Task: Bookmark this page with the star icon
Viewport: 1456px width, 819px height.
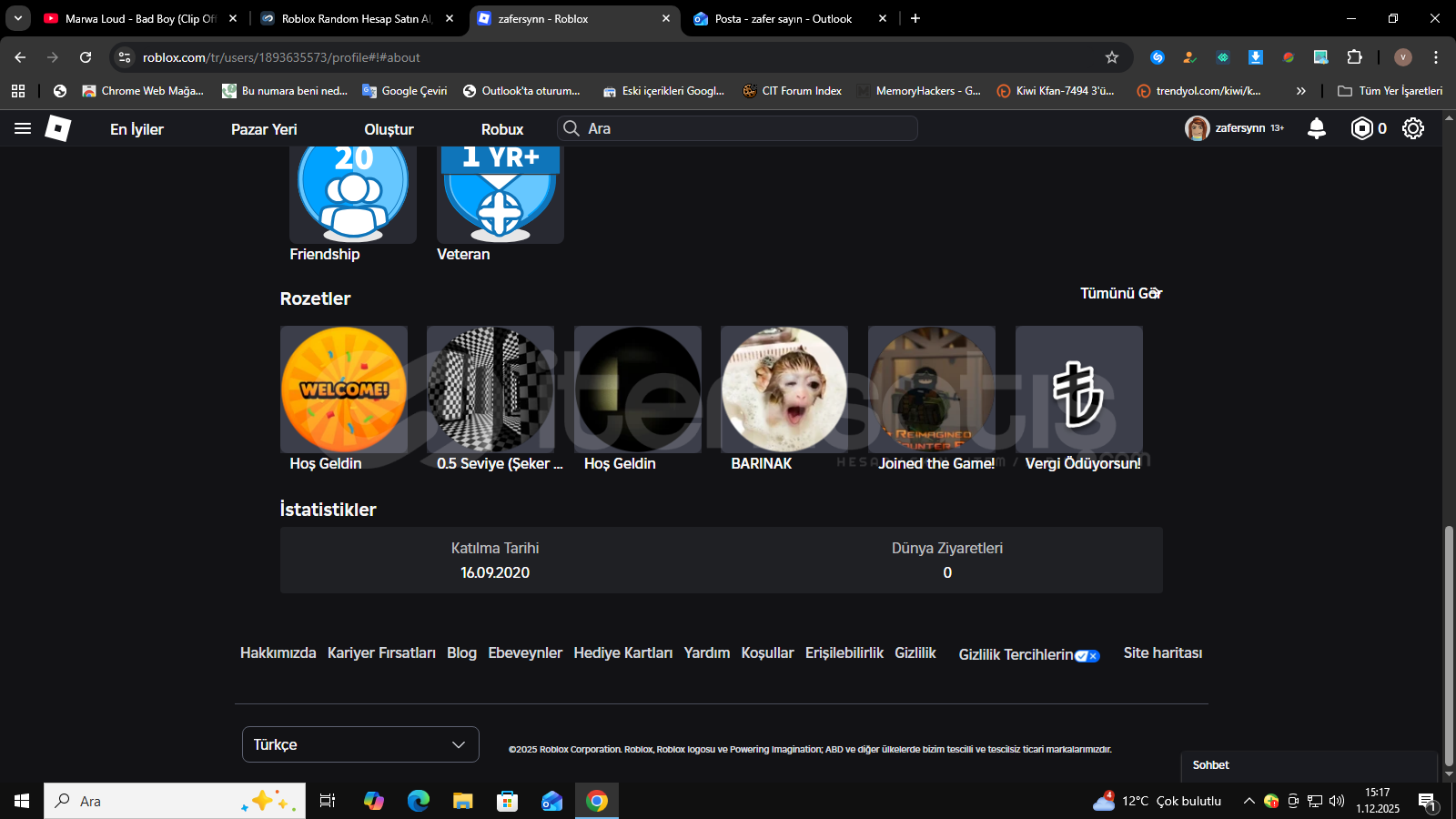Action: point(1112,57)
